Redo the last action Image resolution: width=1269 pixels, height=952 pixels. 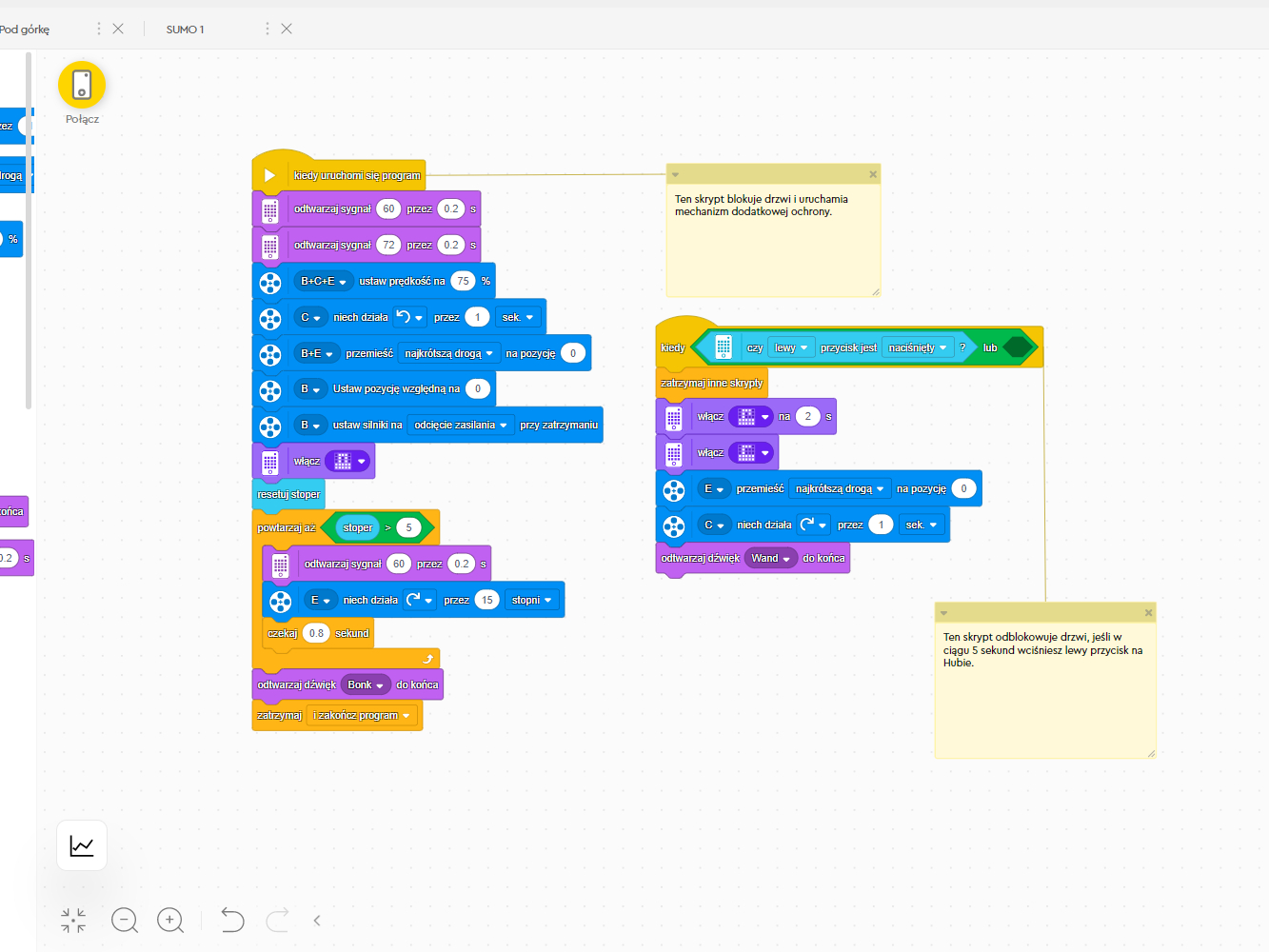(x=277, y=920)
